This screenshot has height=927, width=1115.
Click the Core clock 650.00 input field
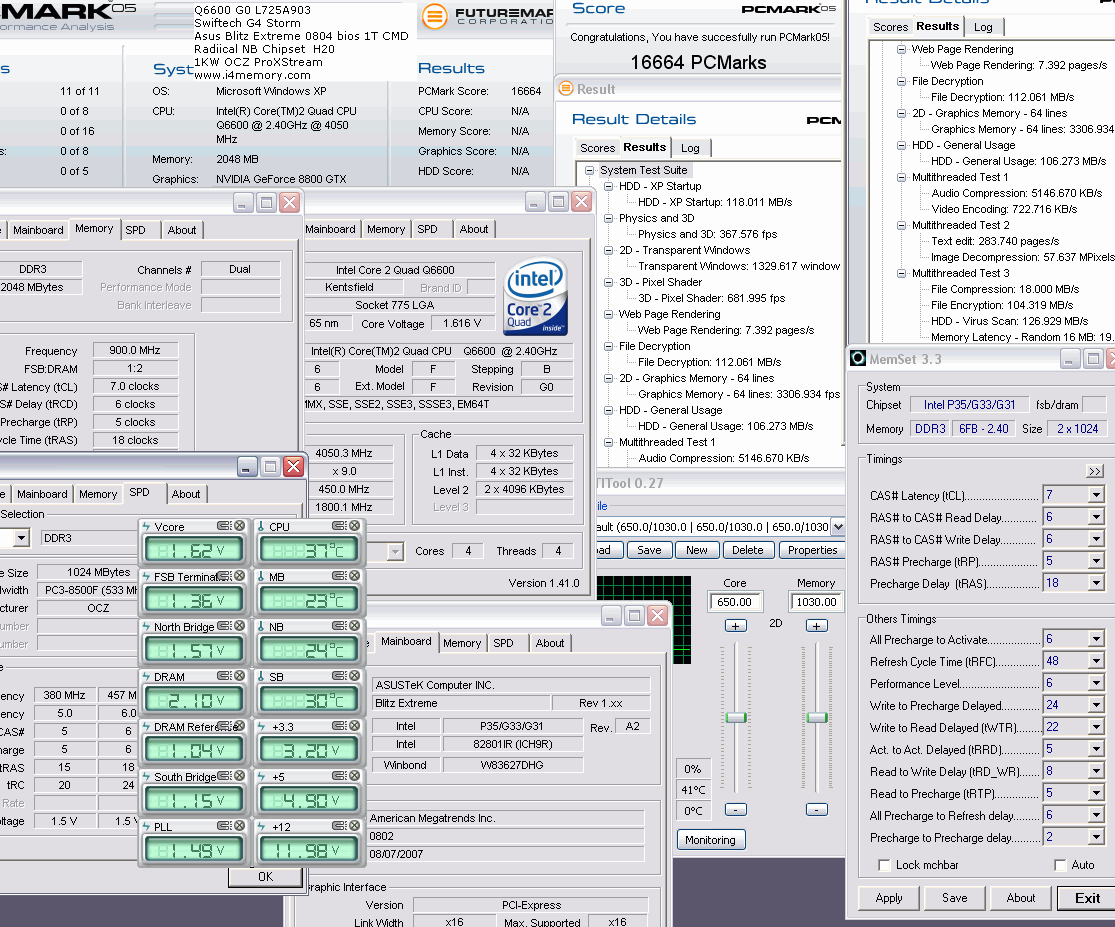tap(735, 602)
